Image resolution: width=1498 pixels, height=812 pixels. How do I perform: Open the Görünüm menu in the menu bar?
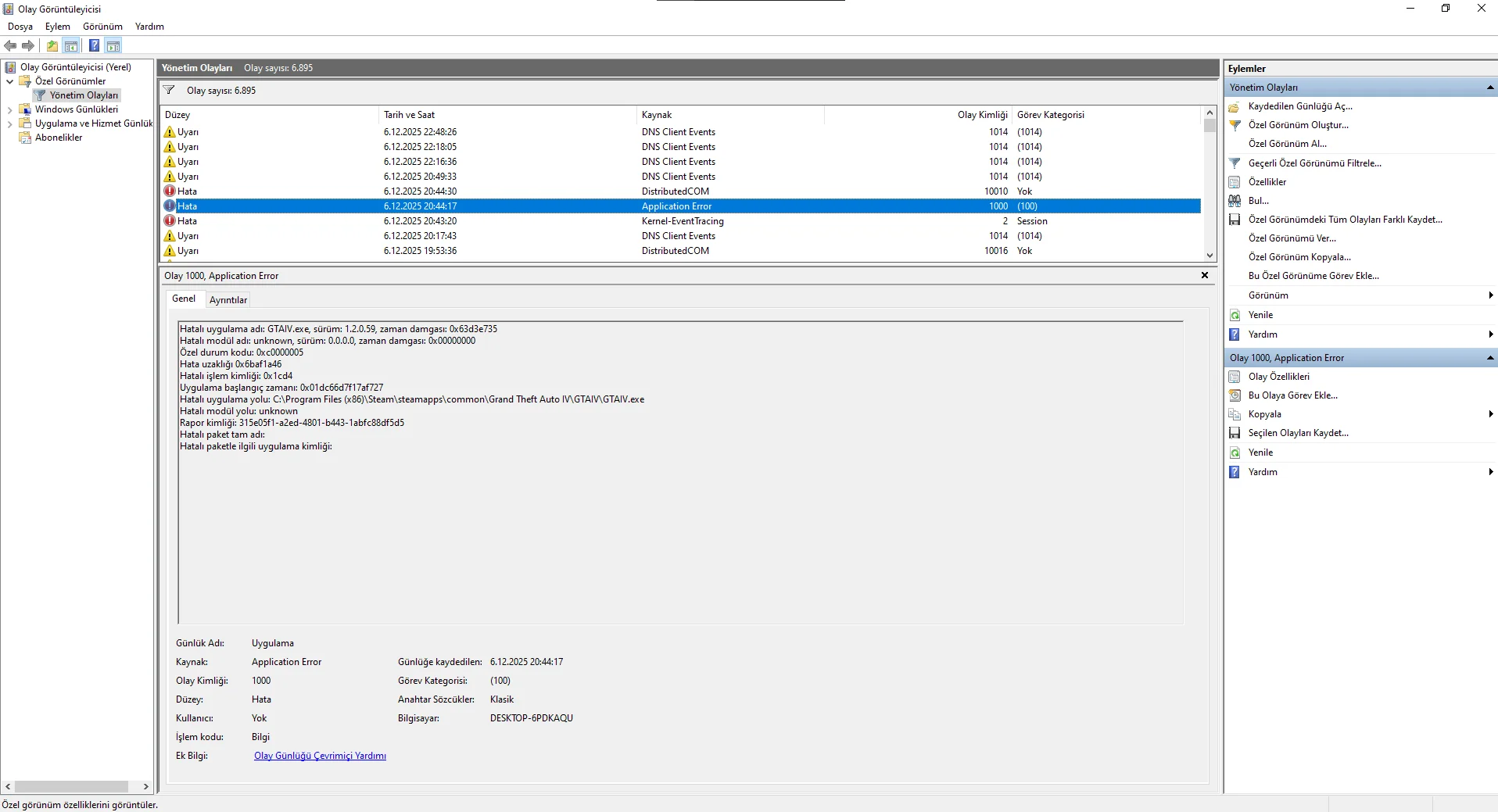[102, 27]
